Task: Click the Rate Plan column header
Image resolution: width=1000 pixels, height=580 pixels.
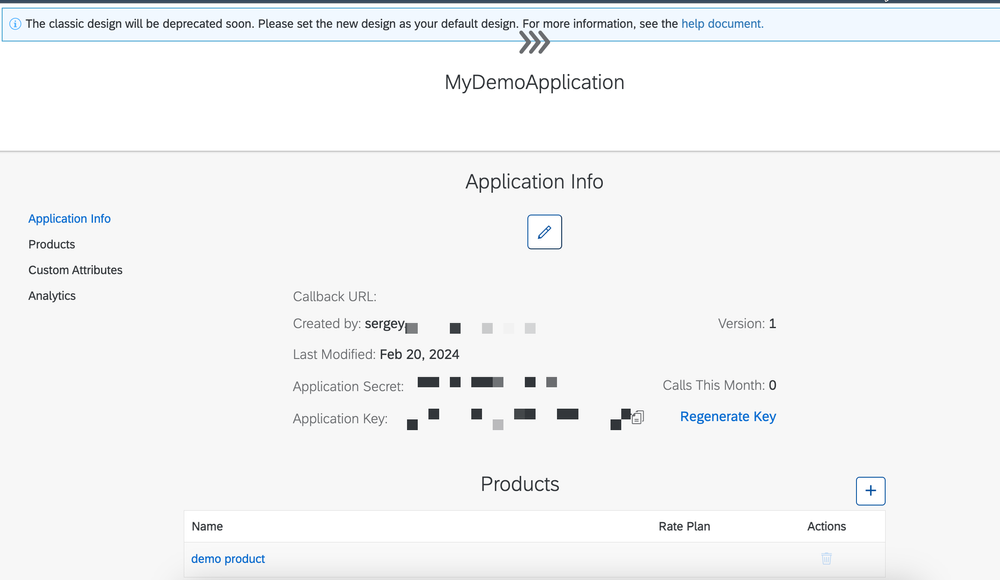Action: click(x=684, y=526)
